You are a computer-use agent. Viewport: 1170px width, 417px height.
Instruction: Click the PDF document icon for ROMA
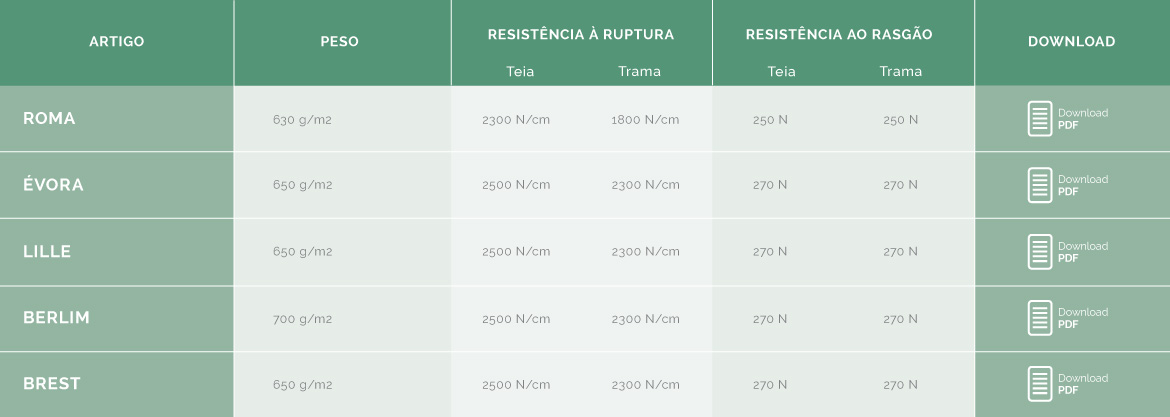(1039, 119)
